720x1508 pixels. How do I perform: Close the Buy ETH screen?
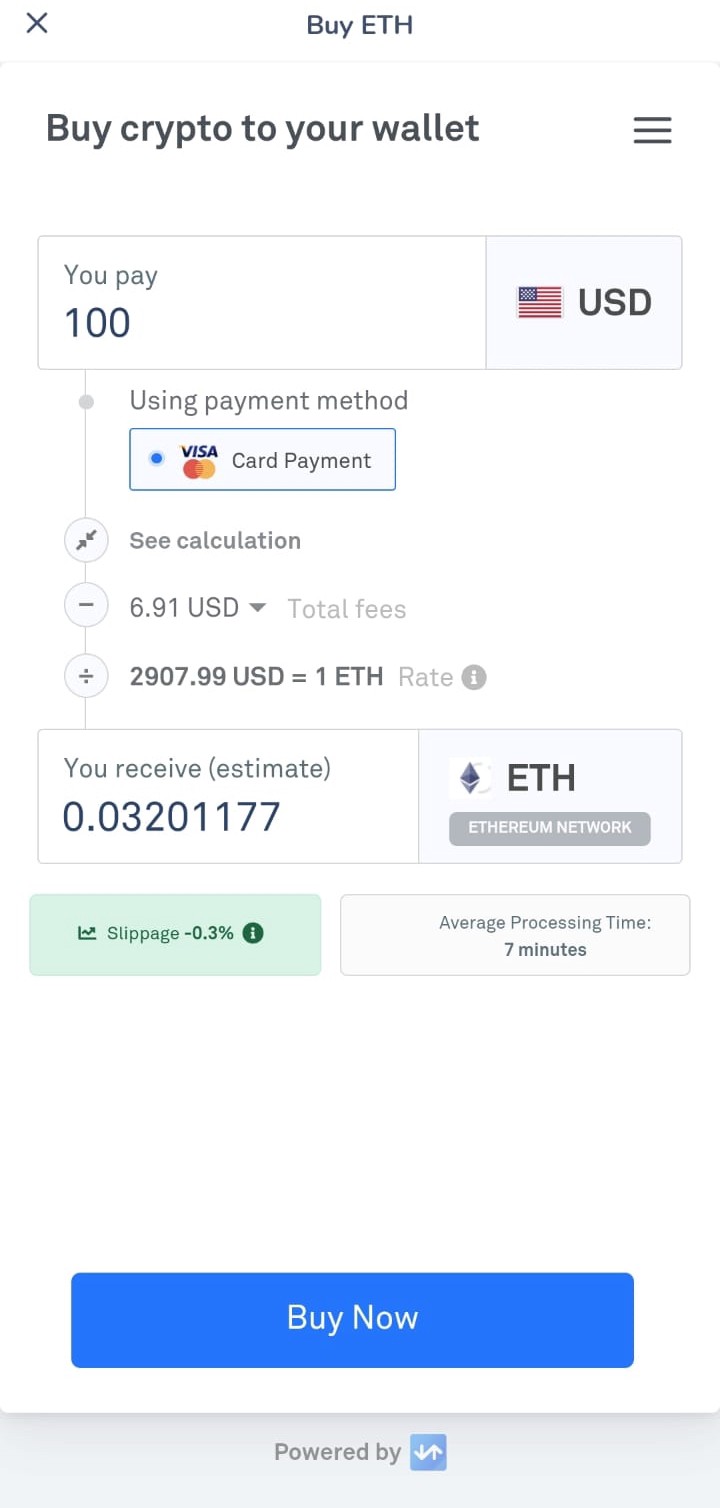pyautogui.click(x=37, y=23)
